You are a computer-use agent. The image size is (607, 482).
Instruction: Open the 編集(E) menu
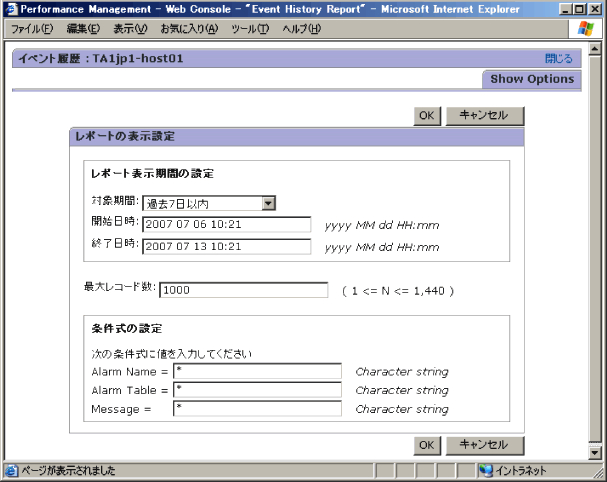83,29
